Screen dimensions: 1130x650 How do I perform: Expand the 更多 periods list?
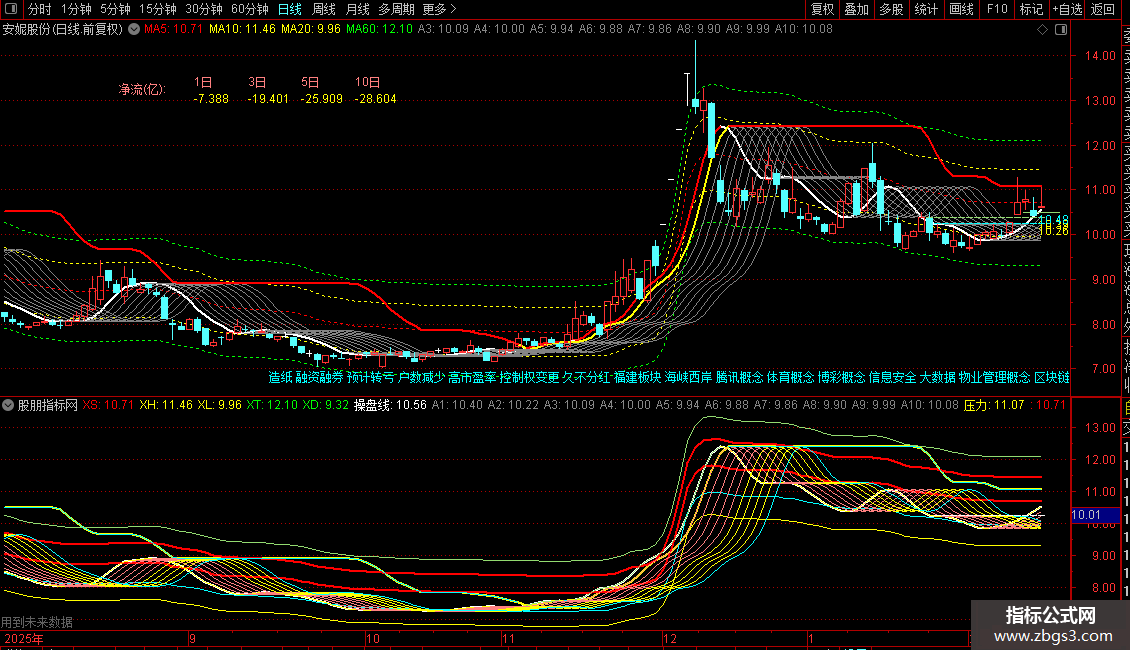pos(439,9)
